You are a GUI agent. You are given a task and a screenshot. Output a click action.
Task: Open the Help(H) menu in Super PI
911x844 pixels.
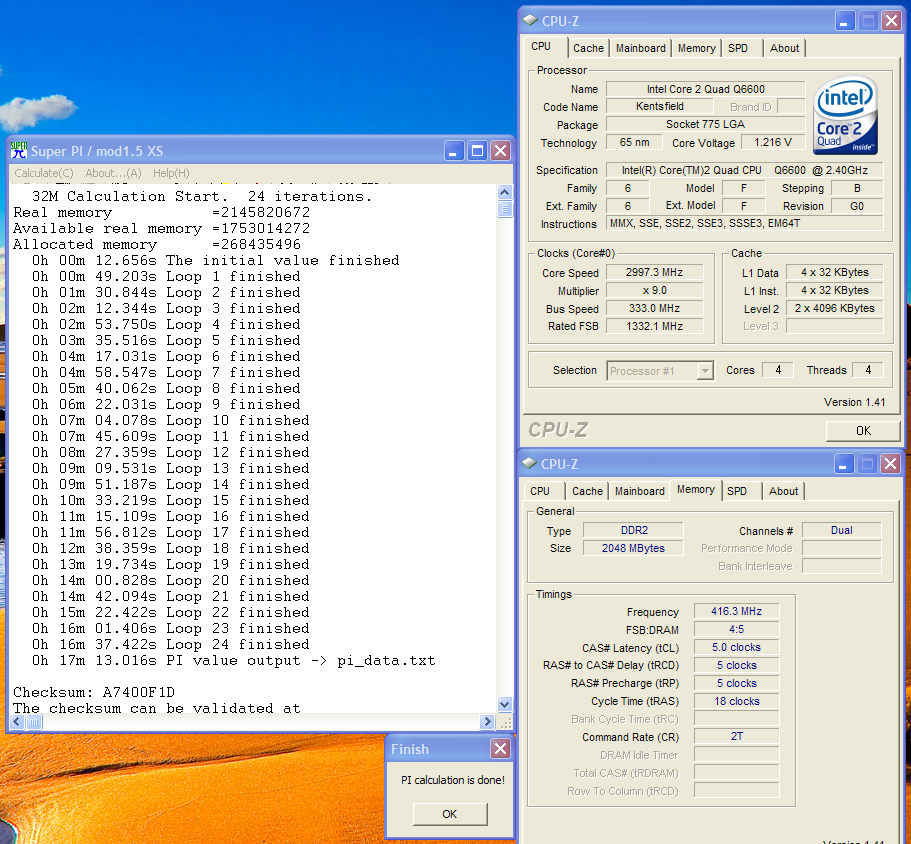(x=171, y=173)
